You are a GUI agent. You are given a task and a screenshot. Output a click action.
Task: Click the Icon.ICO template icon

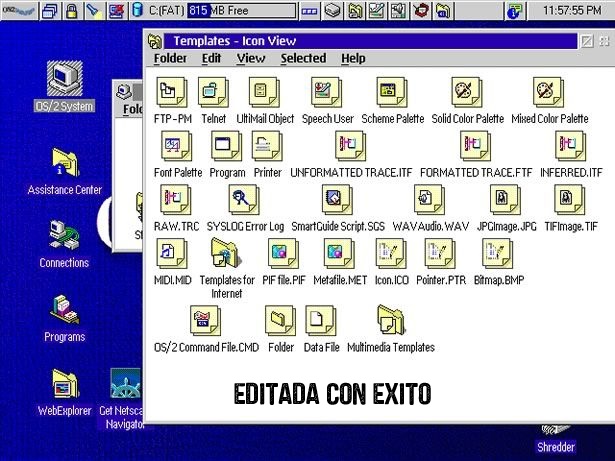pos(391,253)
